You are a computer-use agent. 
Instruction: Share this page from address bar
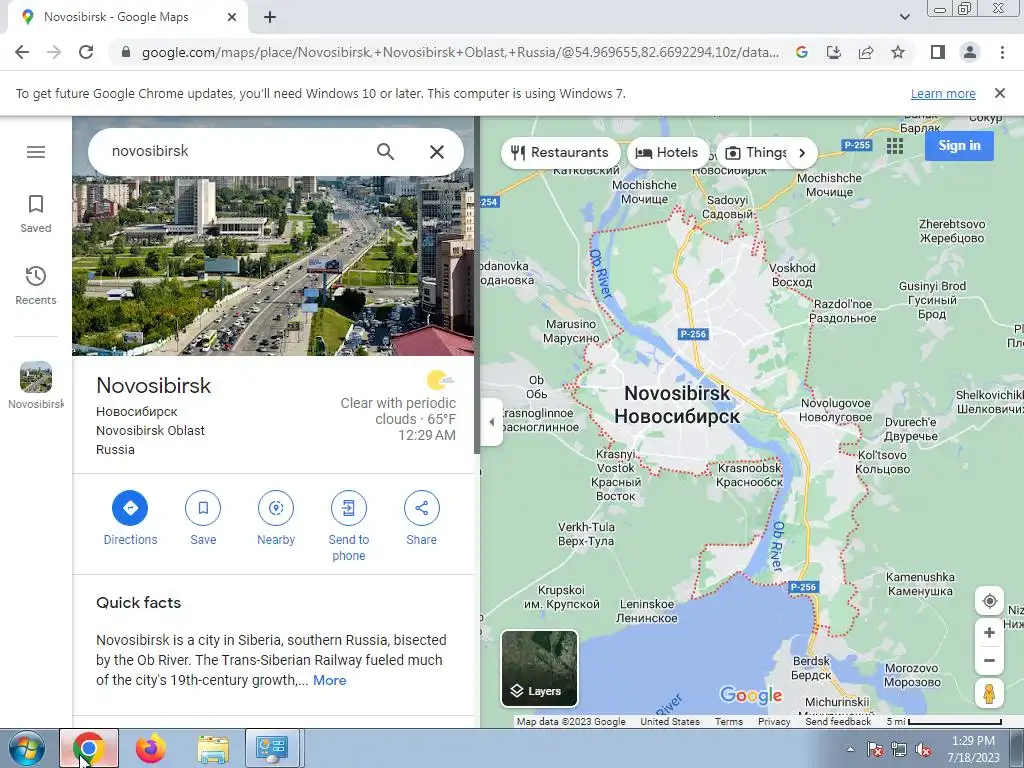click(866, 52)
